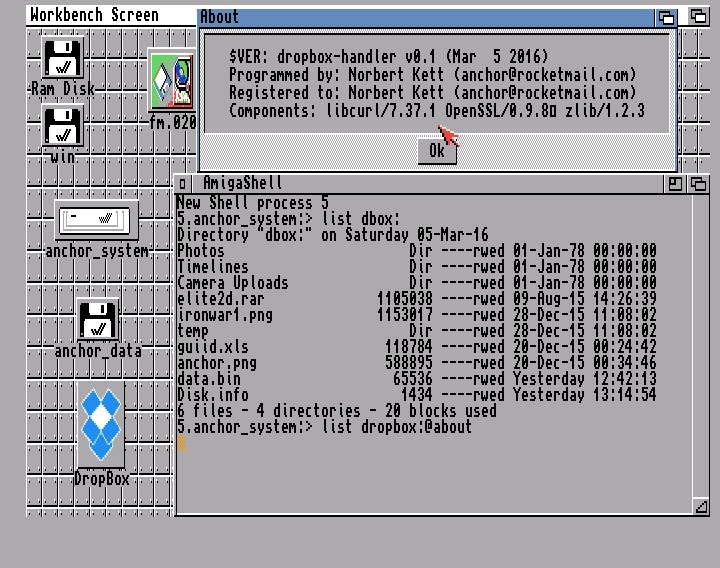
Task: Select the anchor_data disk icon
Action: [97, 321]
